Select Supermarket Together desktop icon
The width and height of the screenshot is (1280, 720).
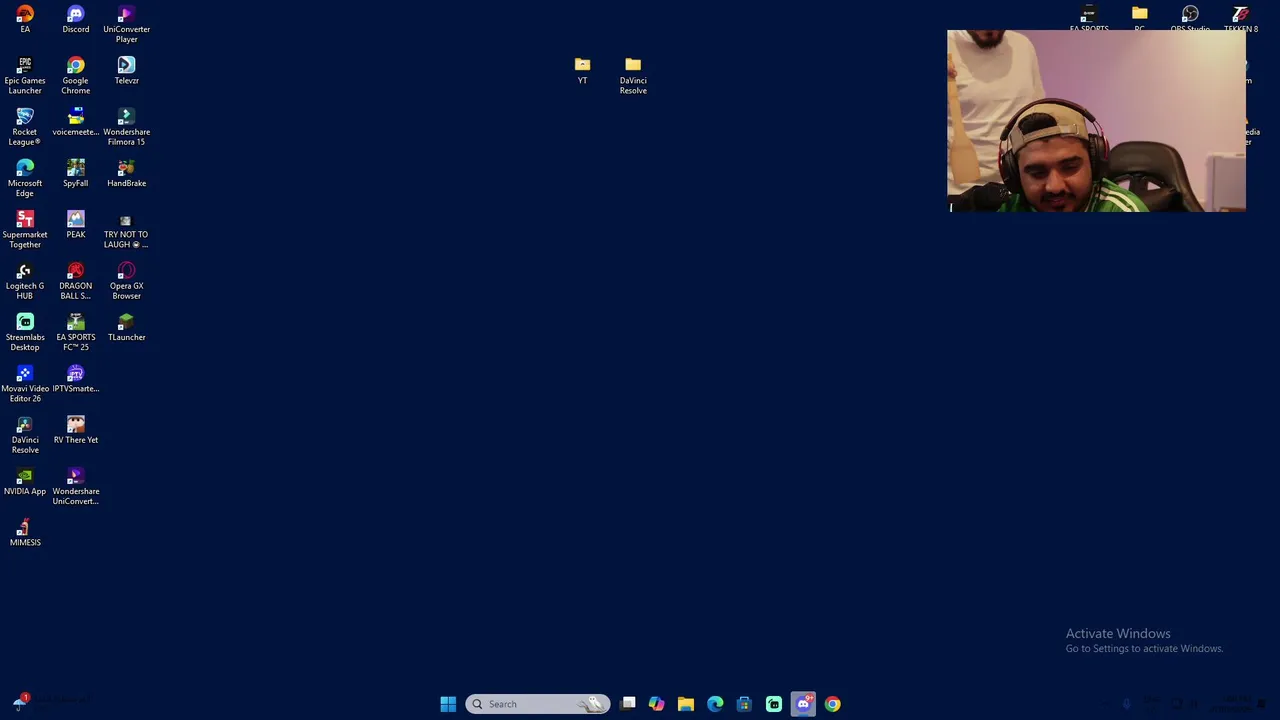(25, 229)
